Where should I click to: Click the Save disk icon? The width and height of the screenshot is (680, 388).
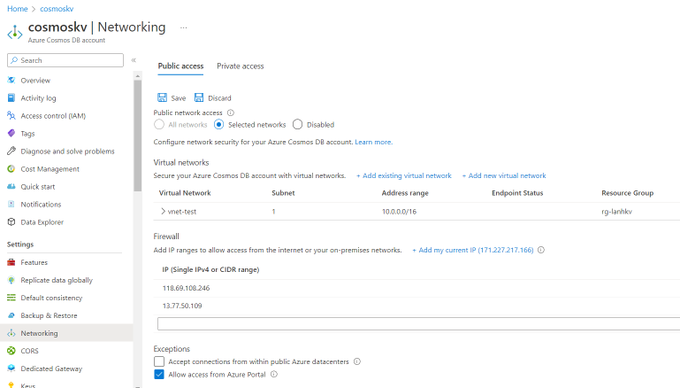coord(162,98)
